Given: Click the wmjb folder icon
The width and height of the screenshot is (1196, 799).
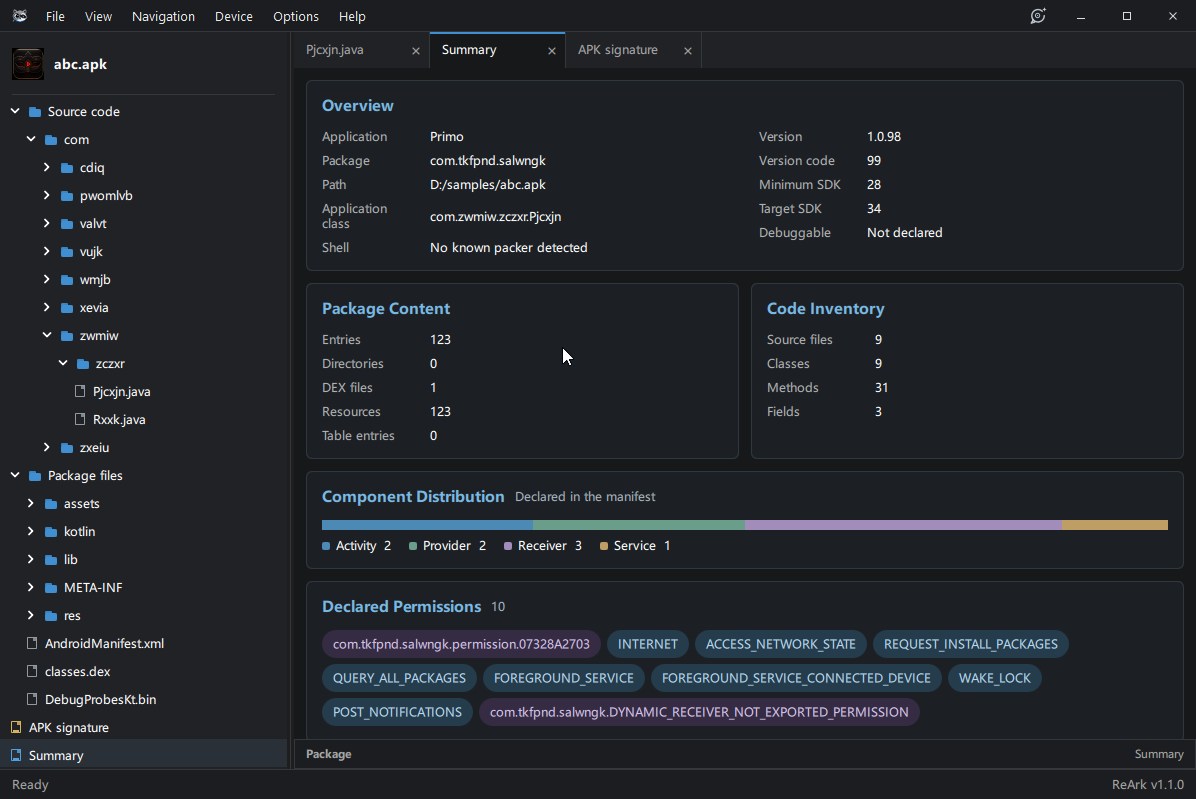Looking at the screenshot, I should pyautogui.click(x=67, y=280).
